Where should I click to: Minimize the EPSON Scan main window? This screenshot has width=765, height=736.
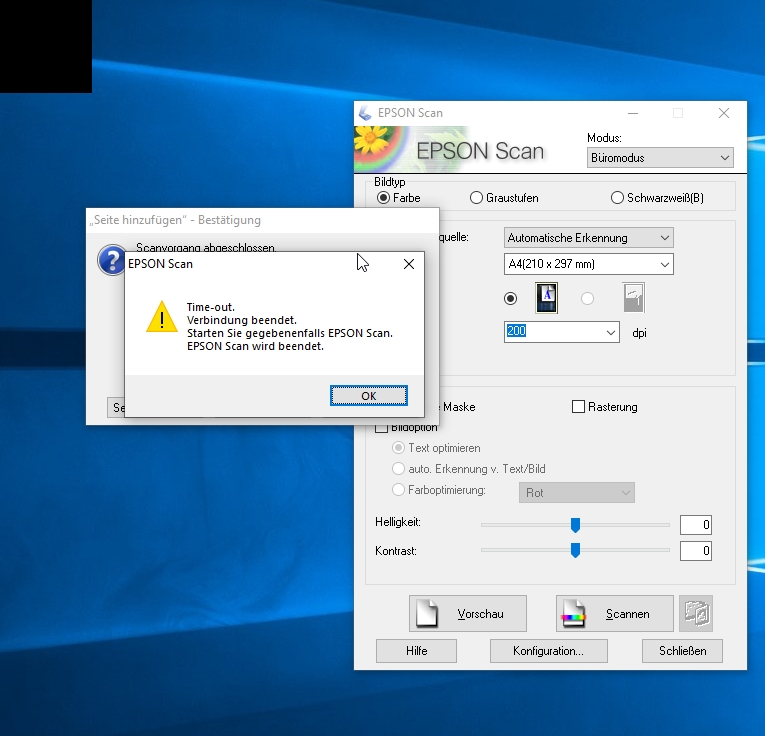(633, 113)
